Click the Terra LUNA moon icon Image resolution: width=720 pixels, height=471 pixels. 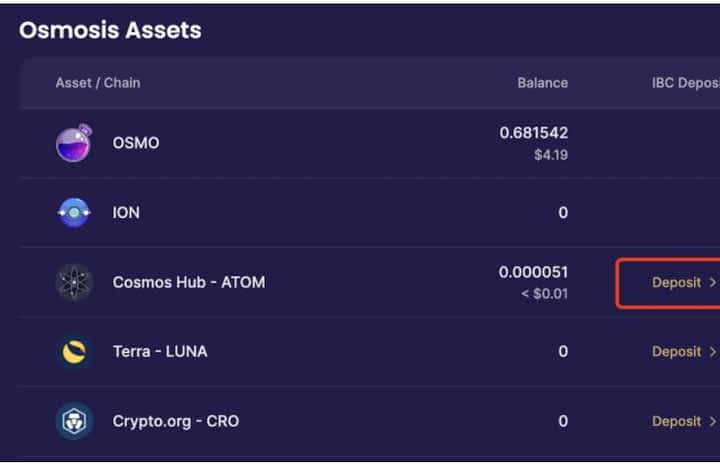74,352
